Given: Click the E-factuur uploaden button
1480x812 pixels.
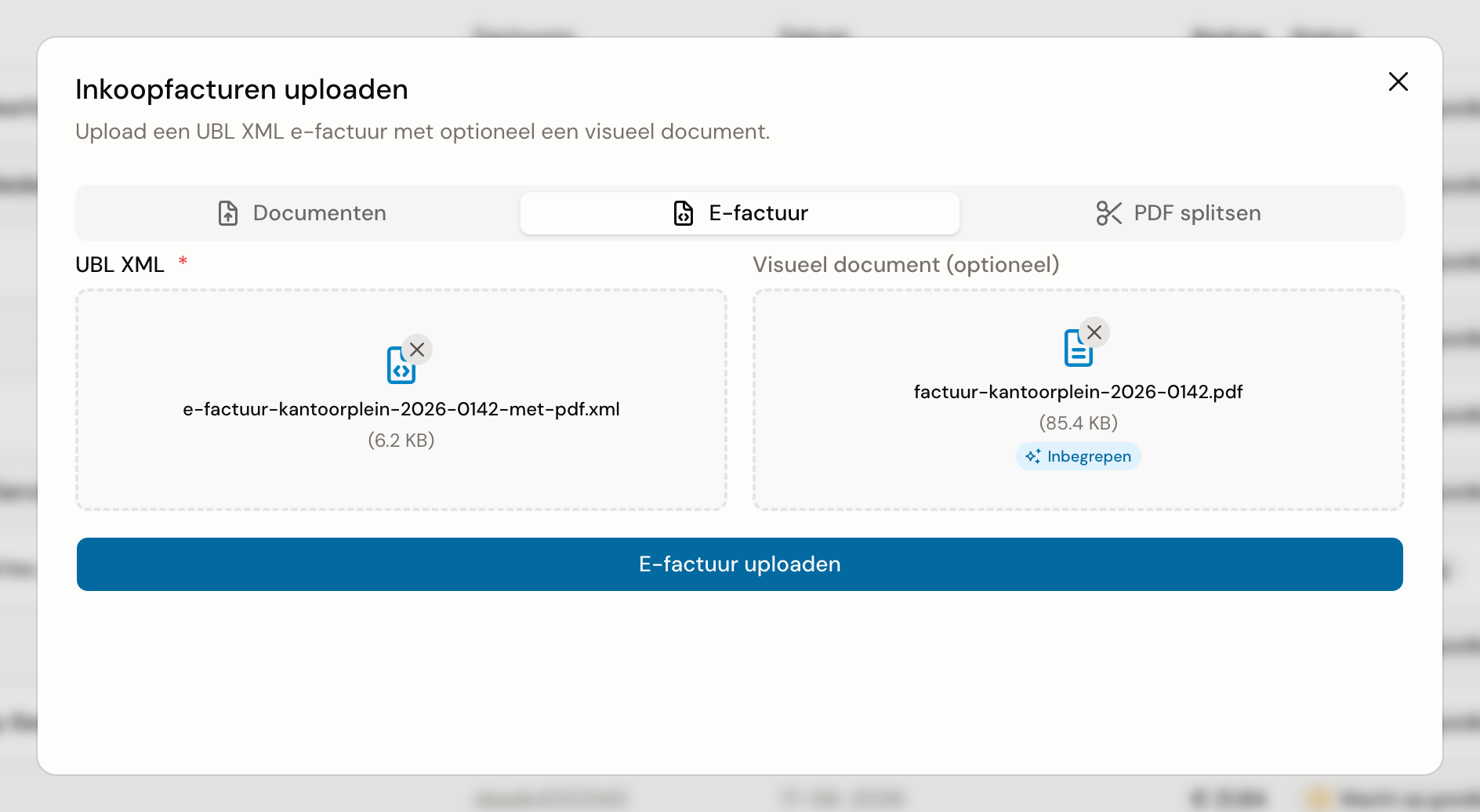Looking at the screenshot, I should click(740, 564).
